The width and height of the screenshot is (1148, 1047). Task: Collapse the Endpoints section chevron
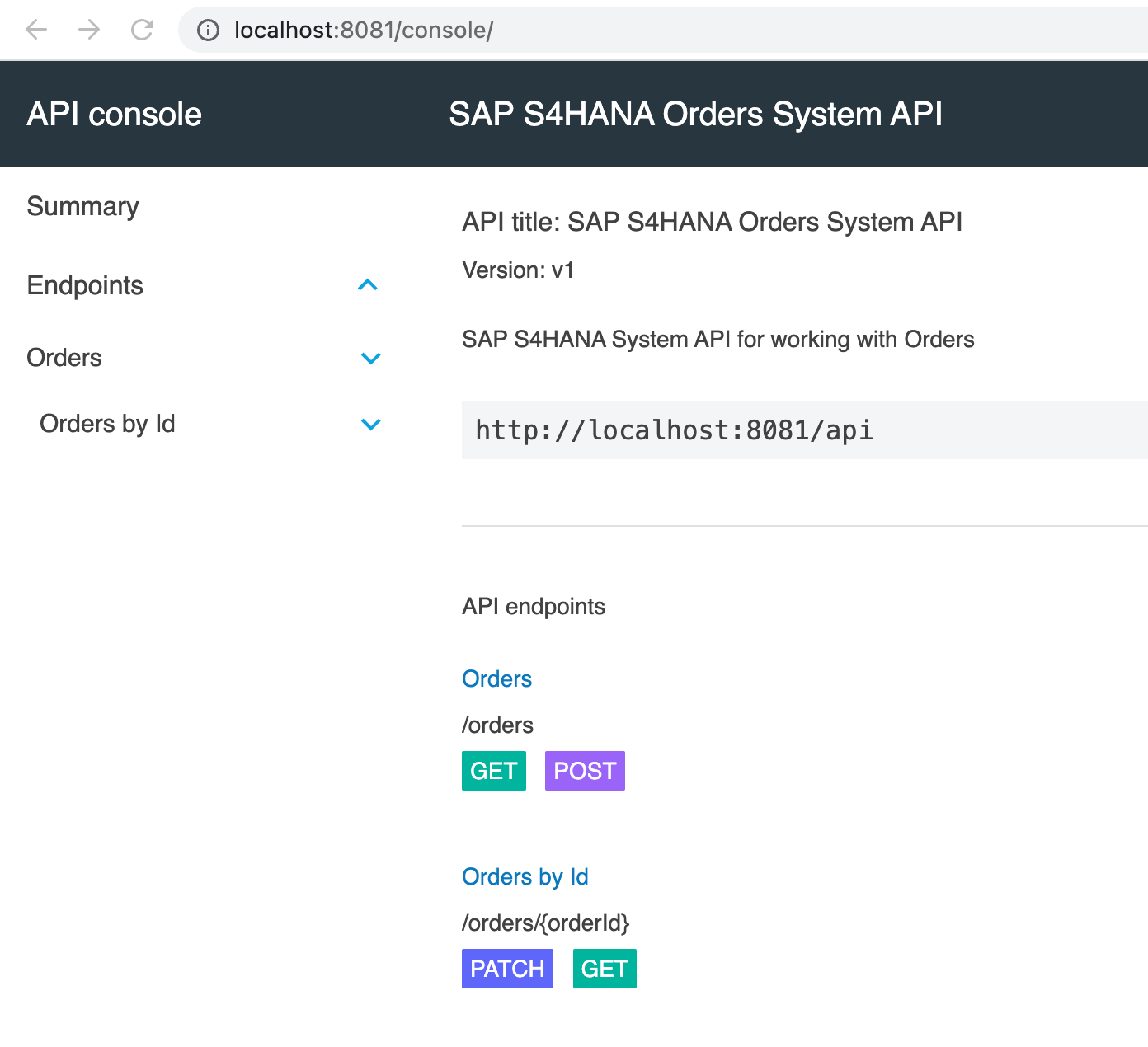(x=368, y=285)
